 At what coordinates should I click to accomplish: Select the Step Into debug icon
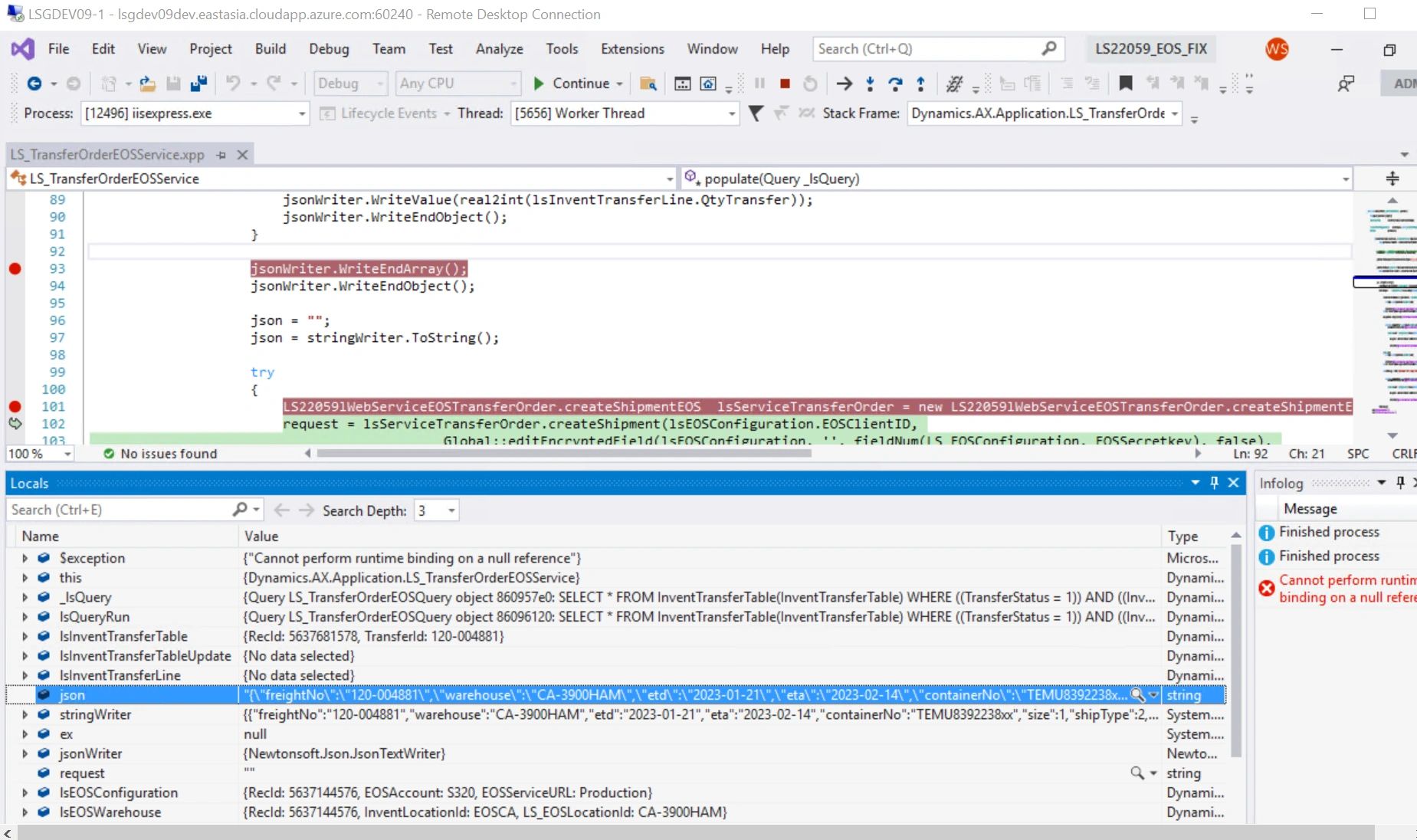point(870,84)
